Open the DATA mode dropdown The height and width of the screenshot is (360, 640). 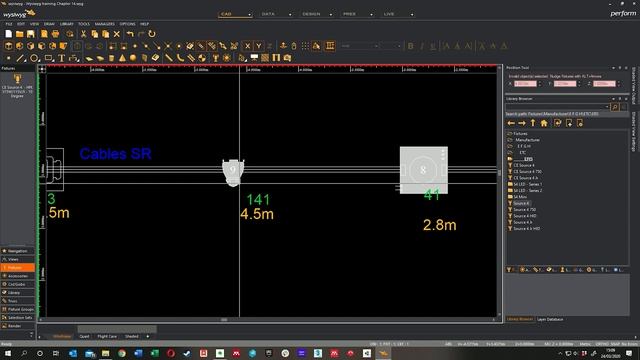pyautogui.click(x=290, y=15)
